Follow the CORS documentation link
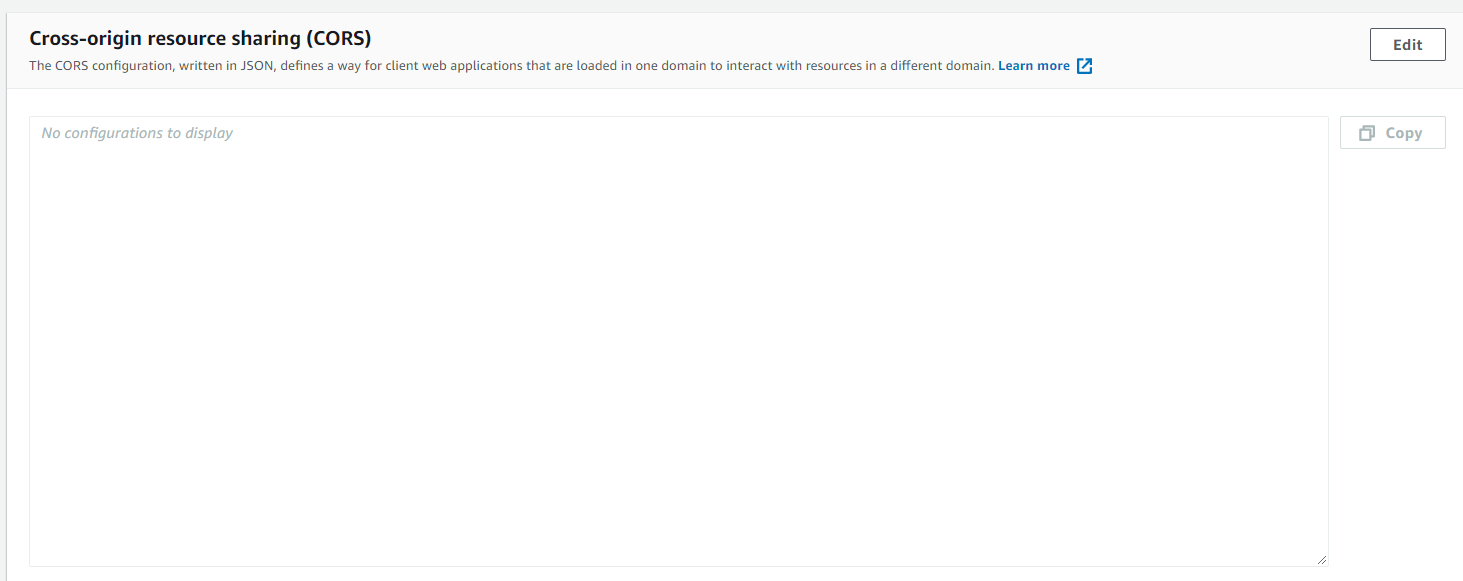Image resolution: width=1463 pixels, height=581 pixels. point(1033,65)
